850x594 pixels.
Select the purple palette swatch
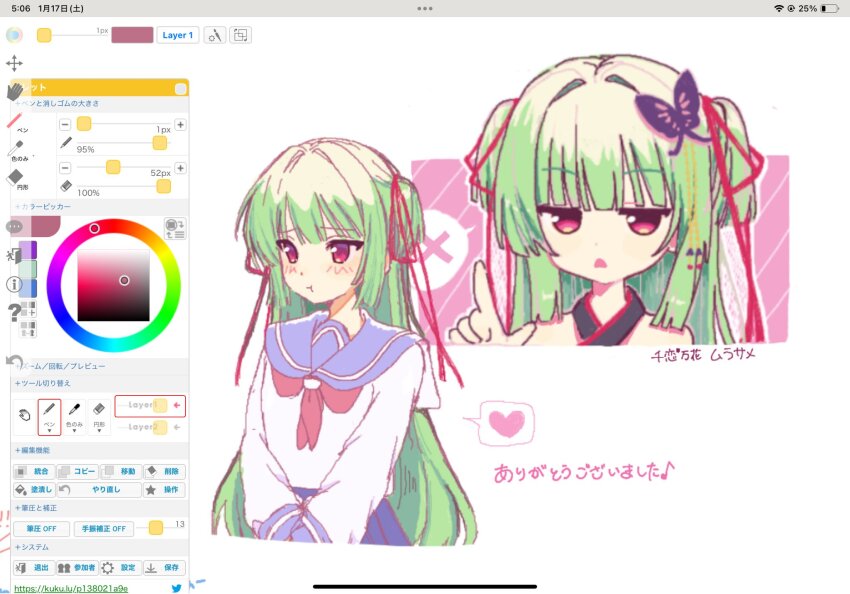(x=28, y=250)
